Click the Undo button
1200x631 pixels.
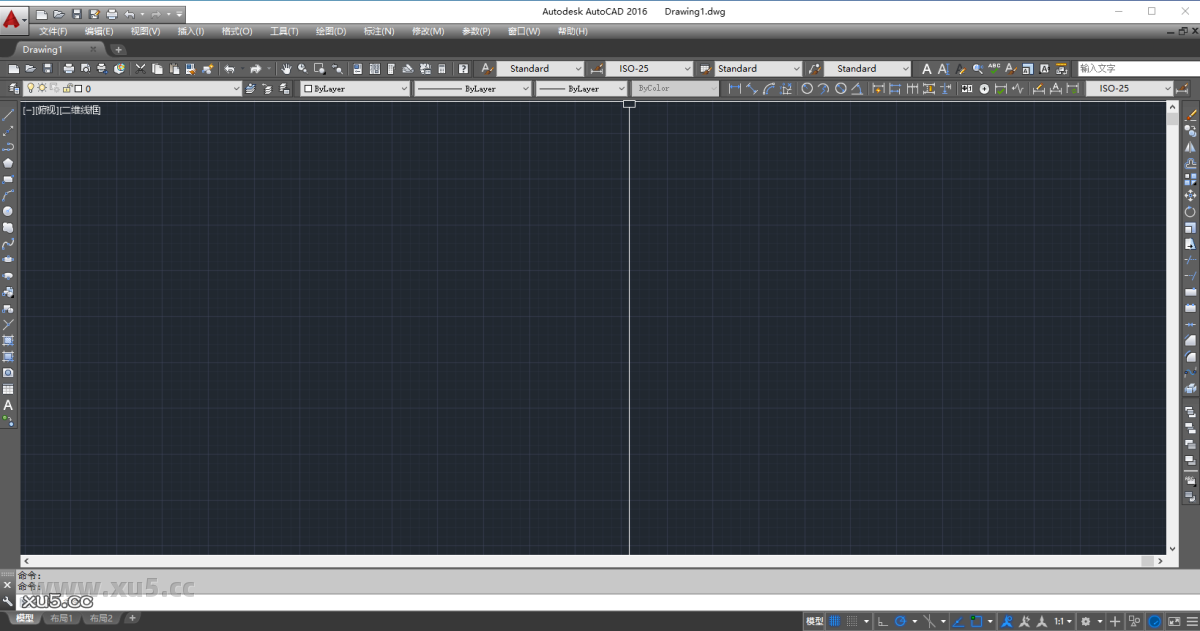[x=229, y=68]
